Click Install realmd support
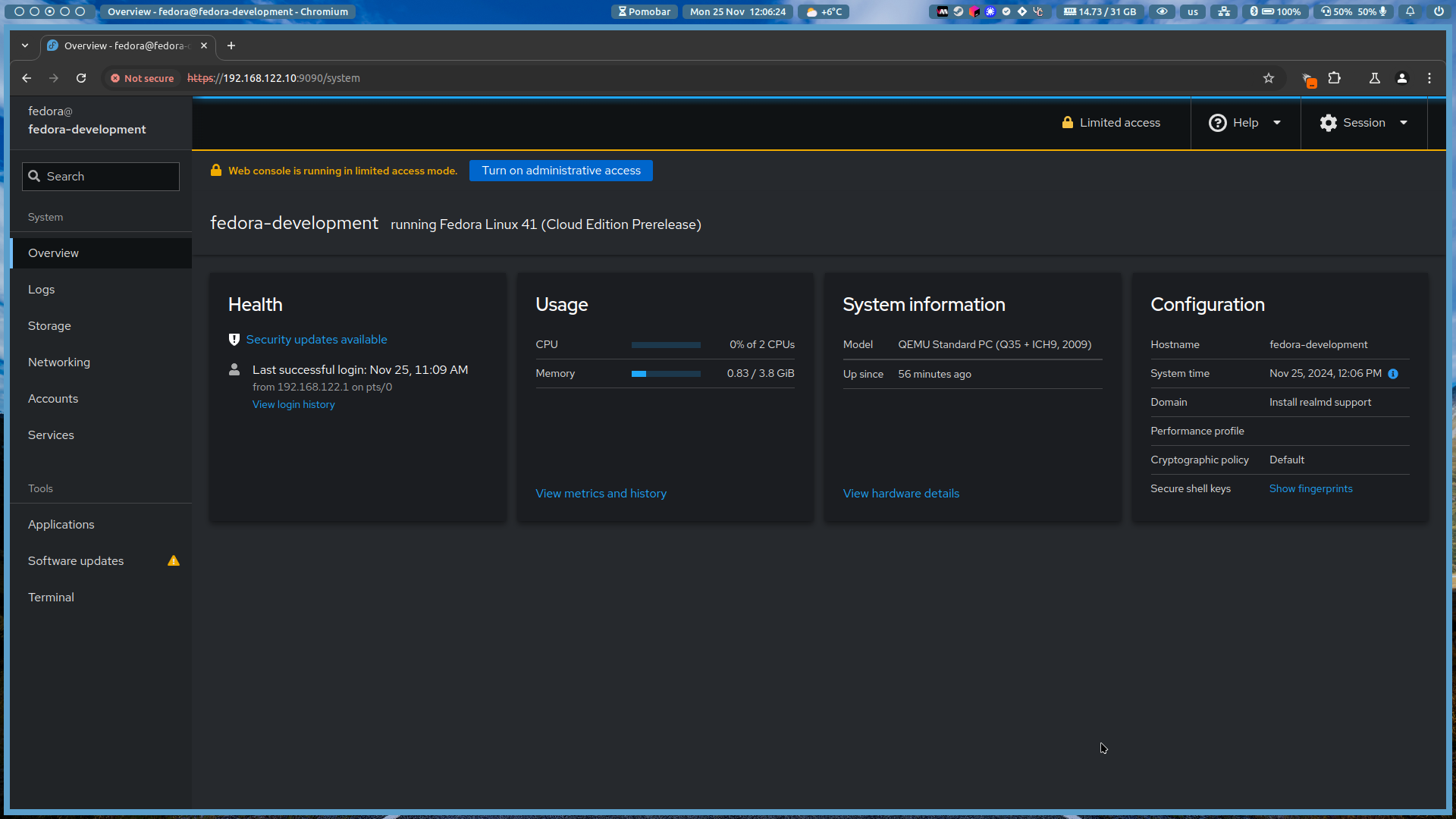 pyautogui.click(x=1320, y=403)
